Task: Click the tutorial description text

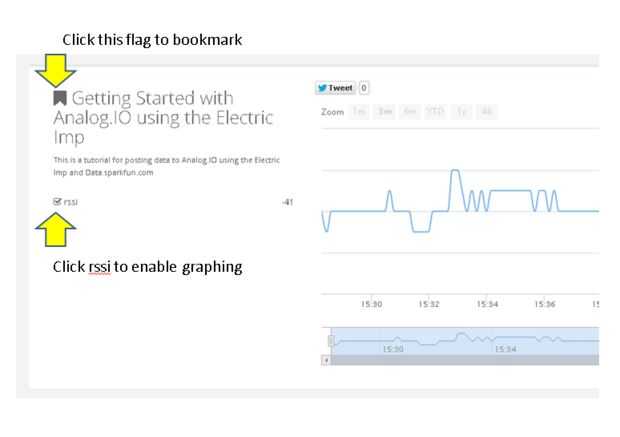Action: coord(167,165)
